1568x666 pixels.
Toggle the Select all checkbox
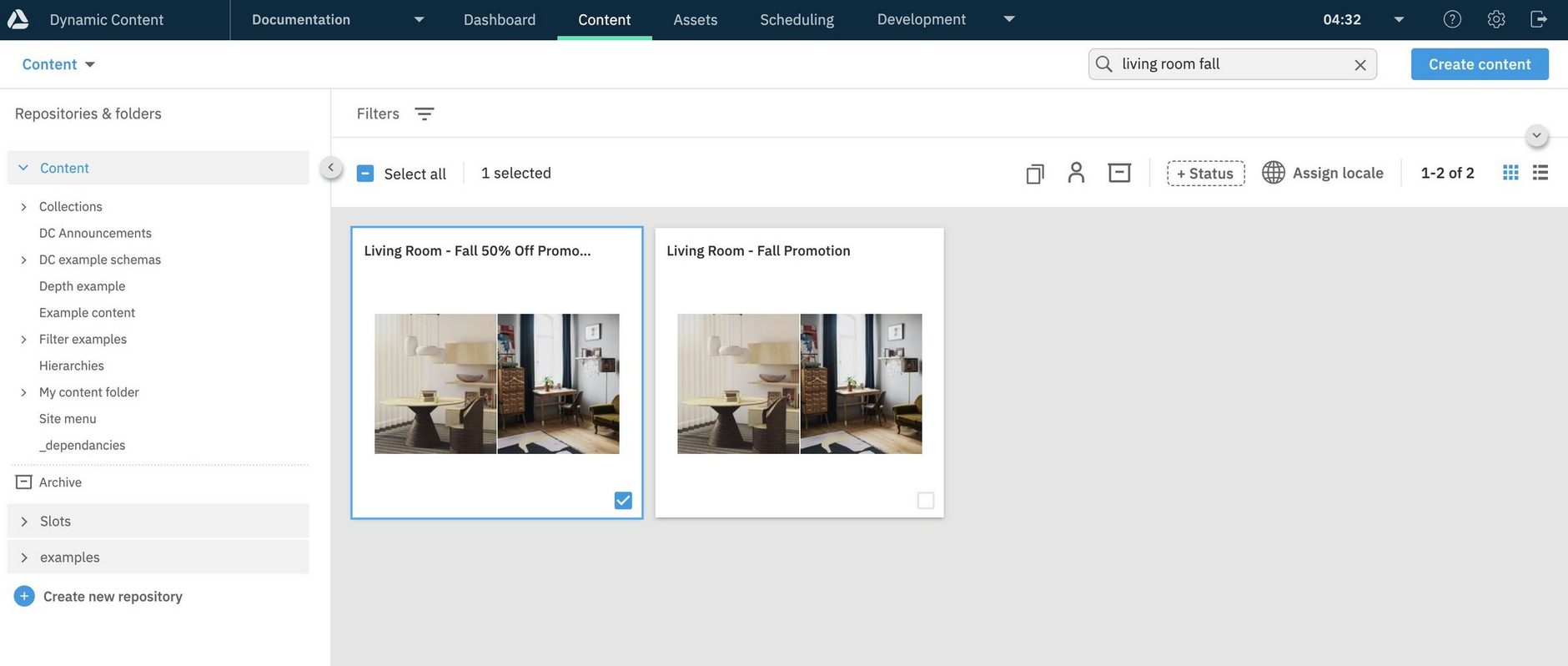click(x=365, y=174)
